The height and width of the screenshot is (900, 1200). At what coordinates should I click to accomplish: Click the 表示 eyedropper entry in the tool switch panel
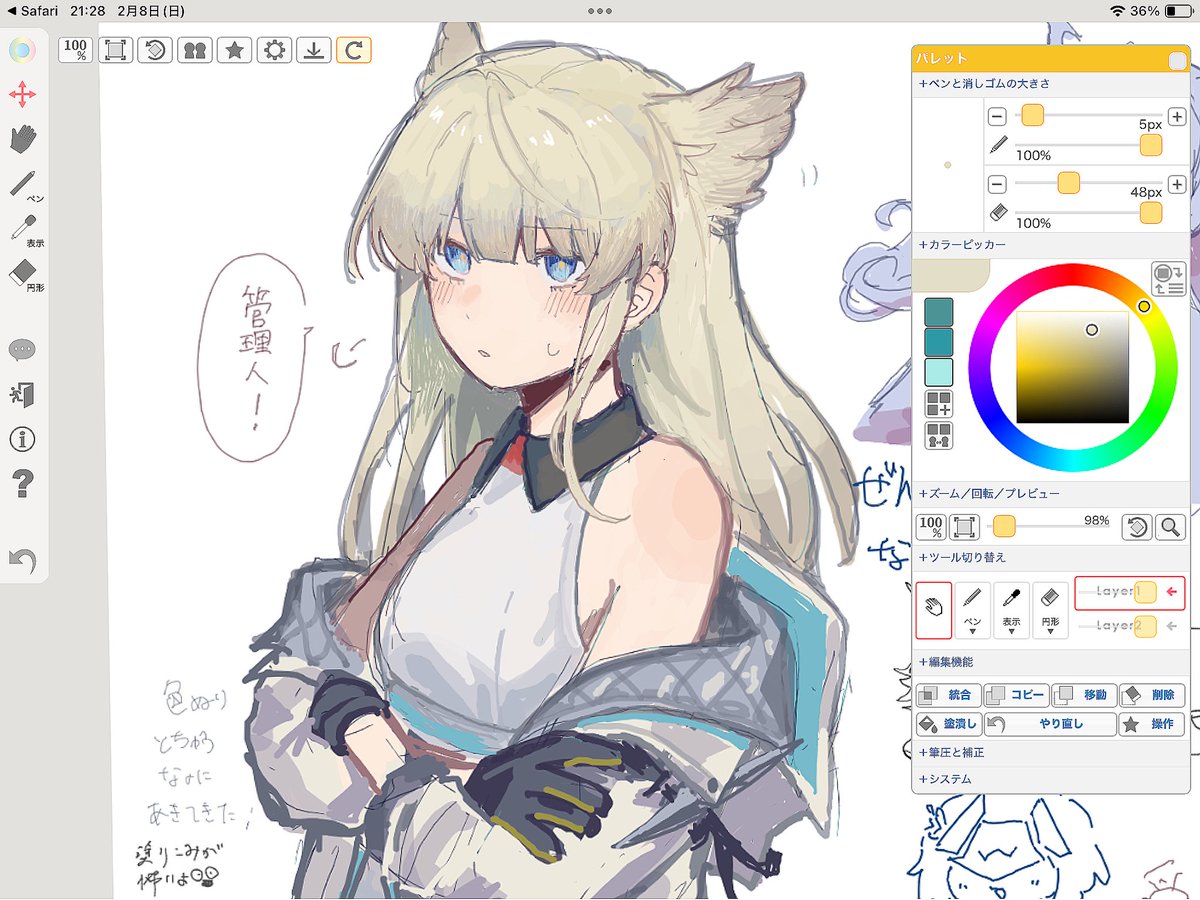click(1011, 609)
